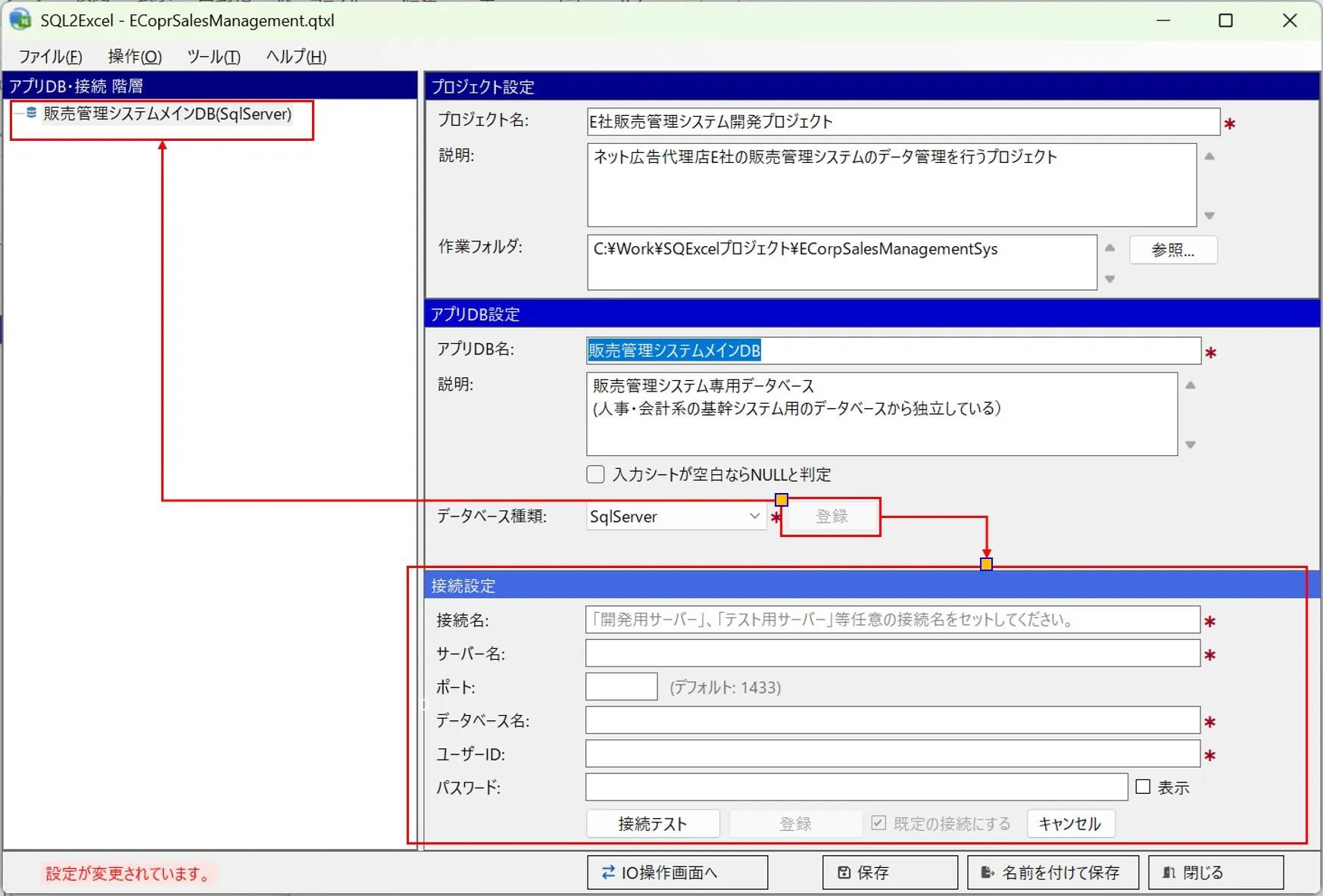This screenshot has height=896, width=1323.
Task: Open the ツール(T) menu
Action: click(x=214, y=57)
